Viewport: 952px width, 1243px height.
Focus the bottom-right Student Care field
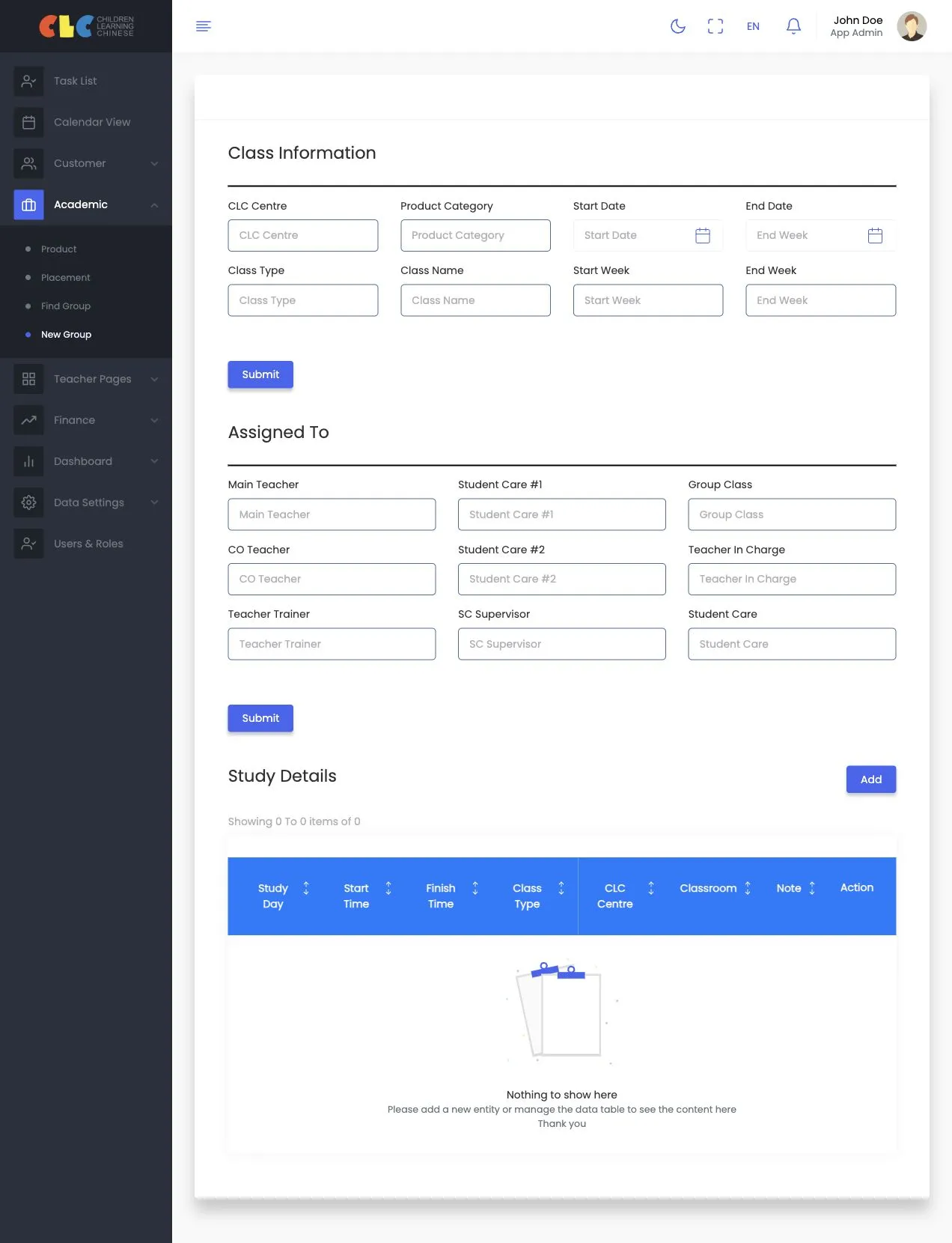(792, 644)
